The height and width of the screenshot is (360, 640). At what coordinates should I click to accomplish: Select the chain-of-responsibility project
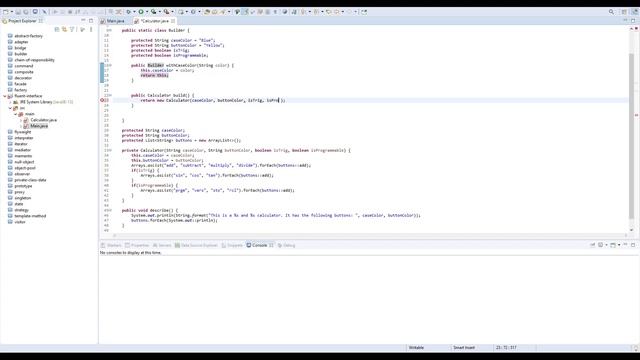34,60
